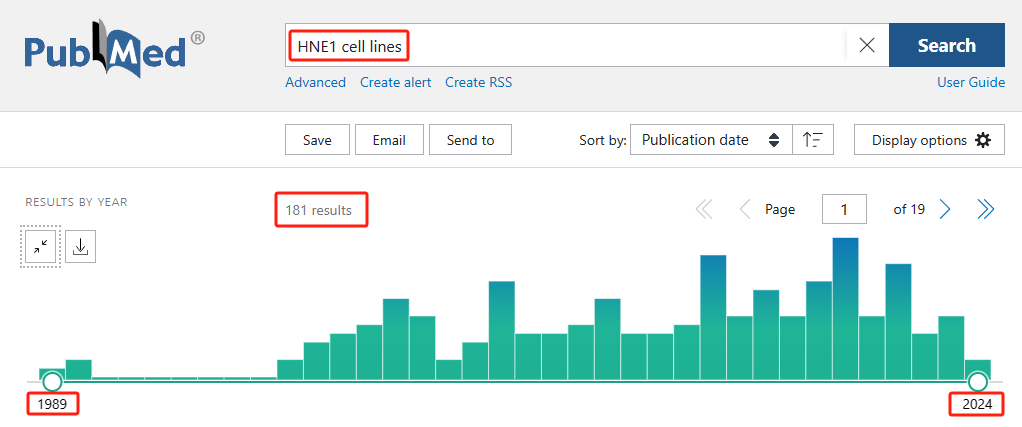Collapse the results by year chart
The image size is (1022, 427).
click(40, 246)
